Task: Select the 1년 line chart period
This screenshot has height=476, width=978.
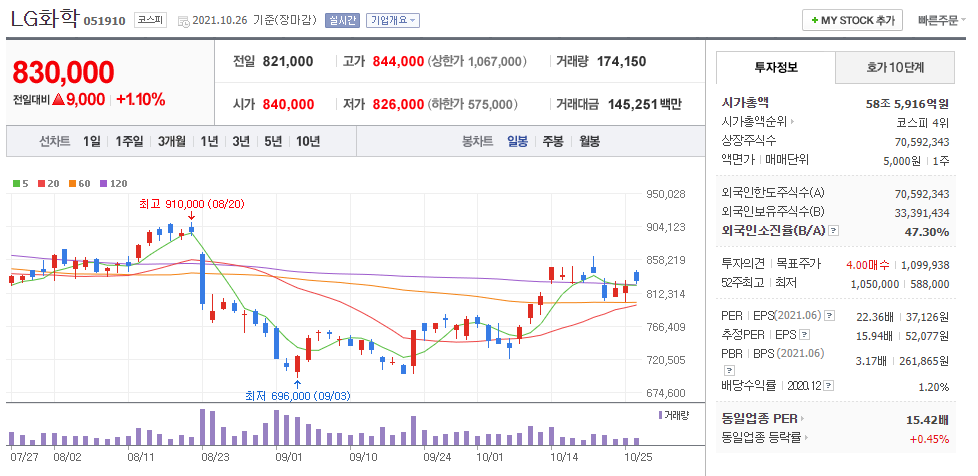Action: 210,142
